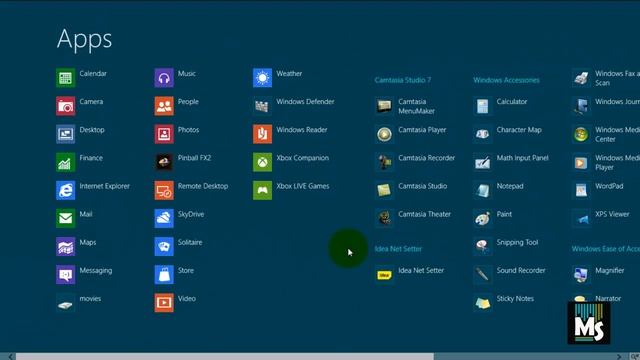Click the Camtasia Studio 7 group header
Image resolution: width=640 pixels, height=360 pixels.
pyautogui.click(x=402, y=80)
